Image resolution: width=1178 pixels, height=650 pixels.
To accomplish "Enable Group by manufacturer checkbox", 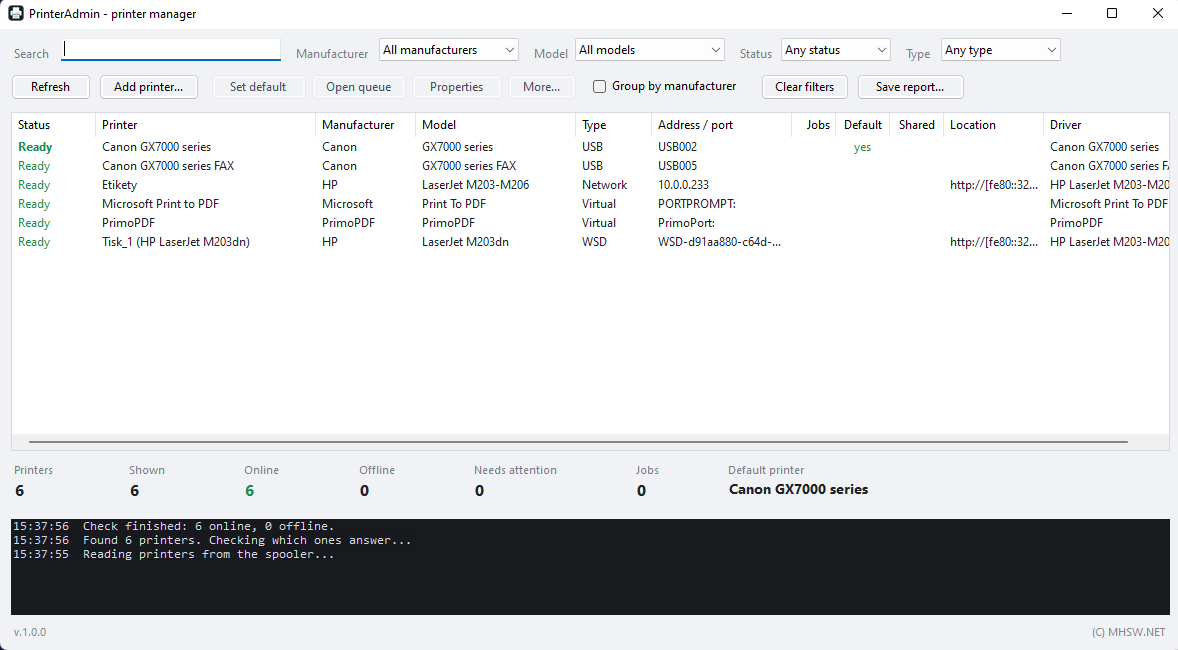I will point(600,86).
